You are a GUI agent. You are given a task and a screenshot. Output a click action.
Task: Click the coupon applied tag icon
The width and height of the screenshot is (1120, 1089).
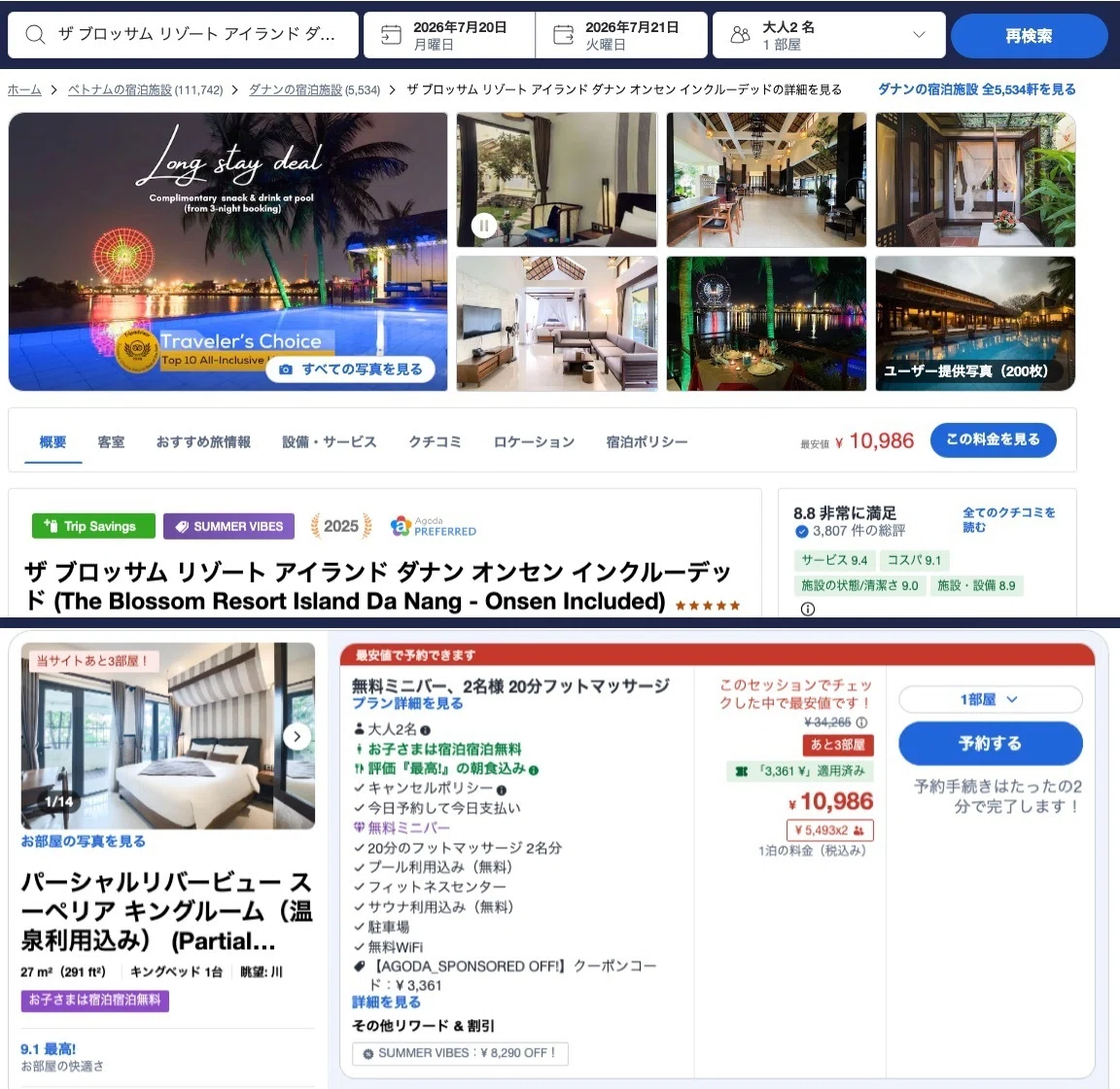(x=742, y=771)
